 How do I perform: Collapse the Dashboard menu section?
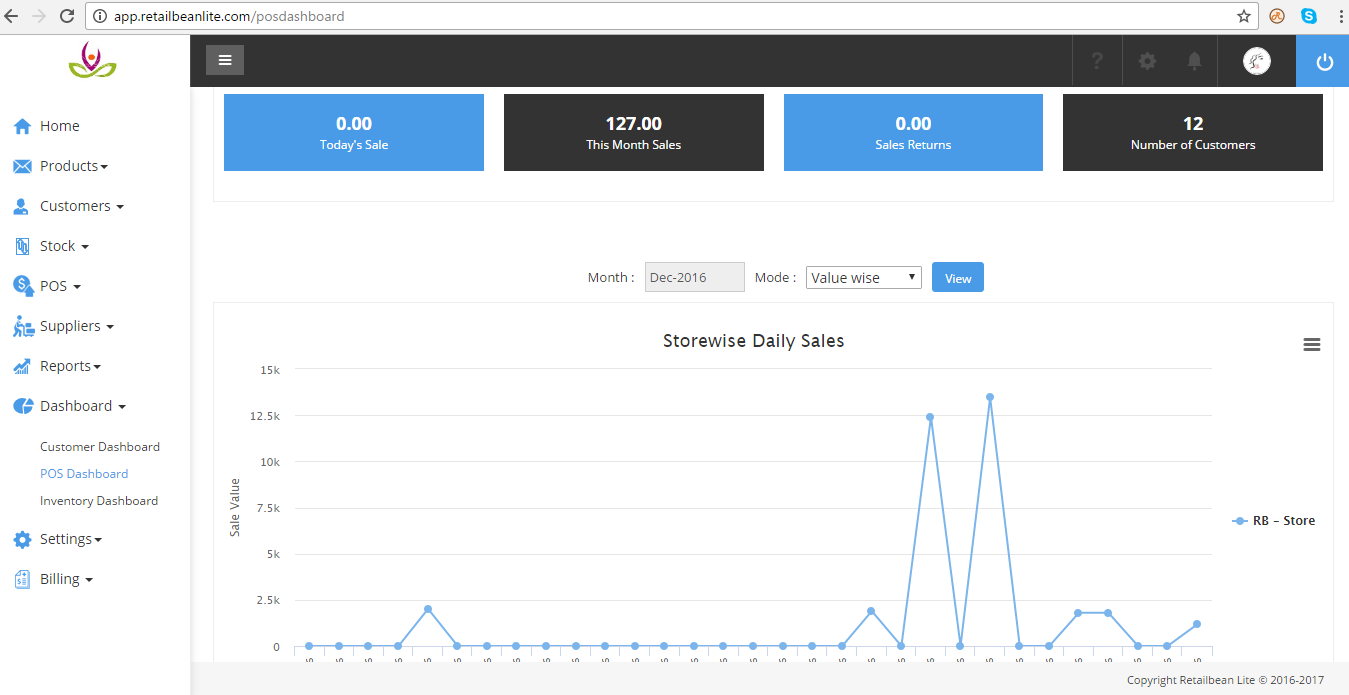point(82,406)
